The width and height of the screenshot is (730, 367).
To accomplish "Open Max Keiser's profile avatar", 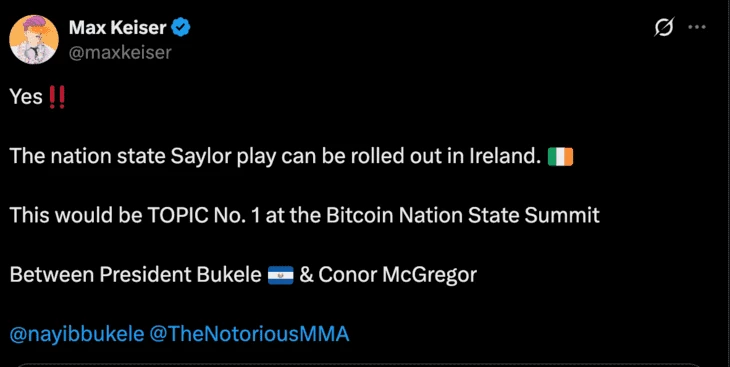I will (34, 39).
